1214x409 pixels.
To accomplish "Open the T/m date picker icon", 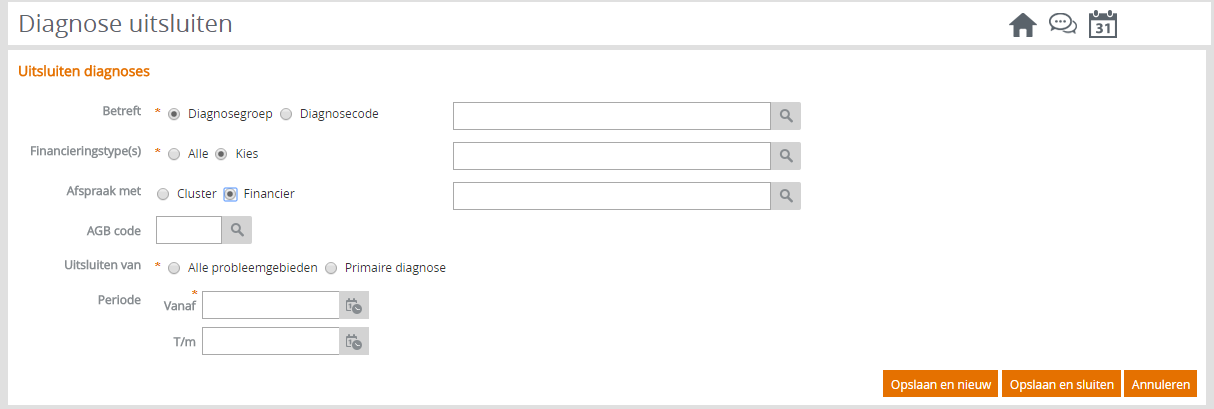I will 354,341.
